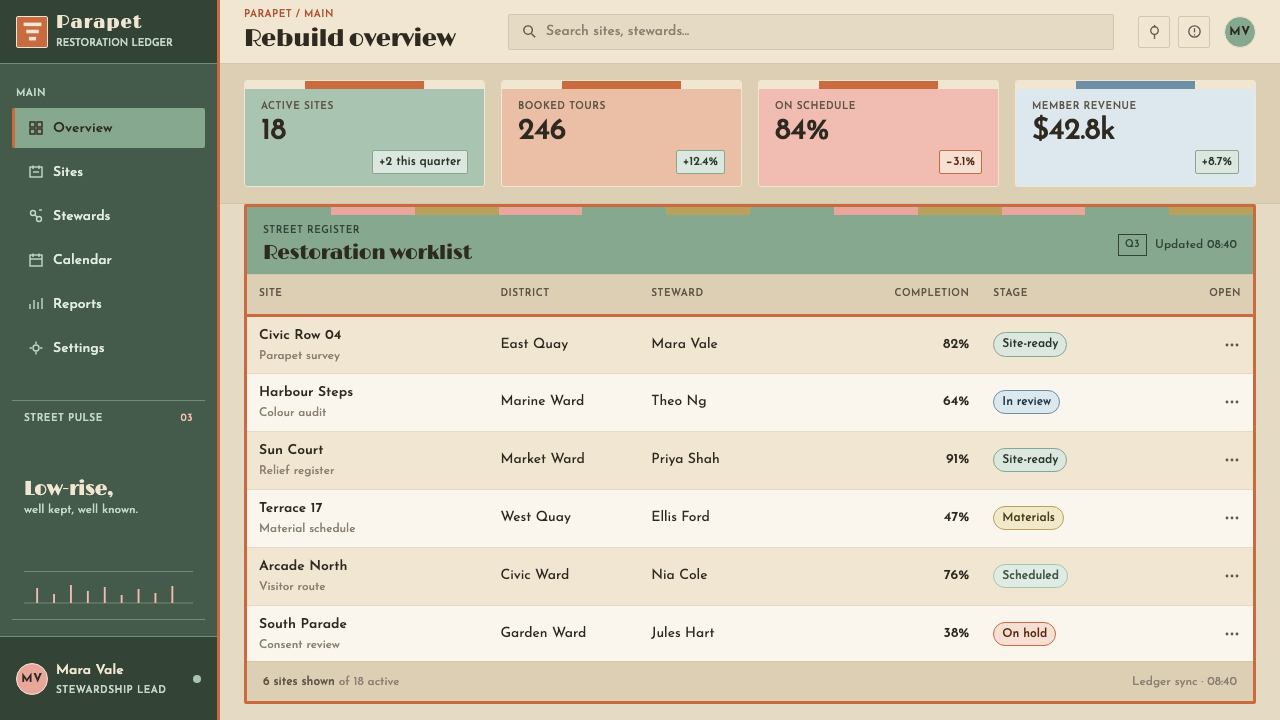Select Reports in the main menu
This screenshot has height=720, width=1280.
(108, 304)
